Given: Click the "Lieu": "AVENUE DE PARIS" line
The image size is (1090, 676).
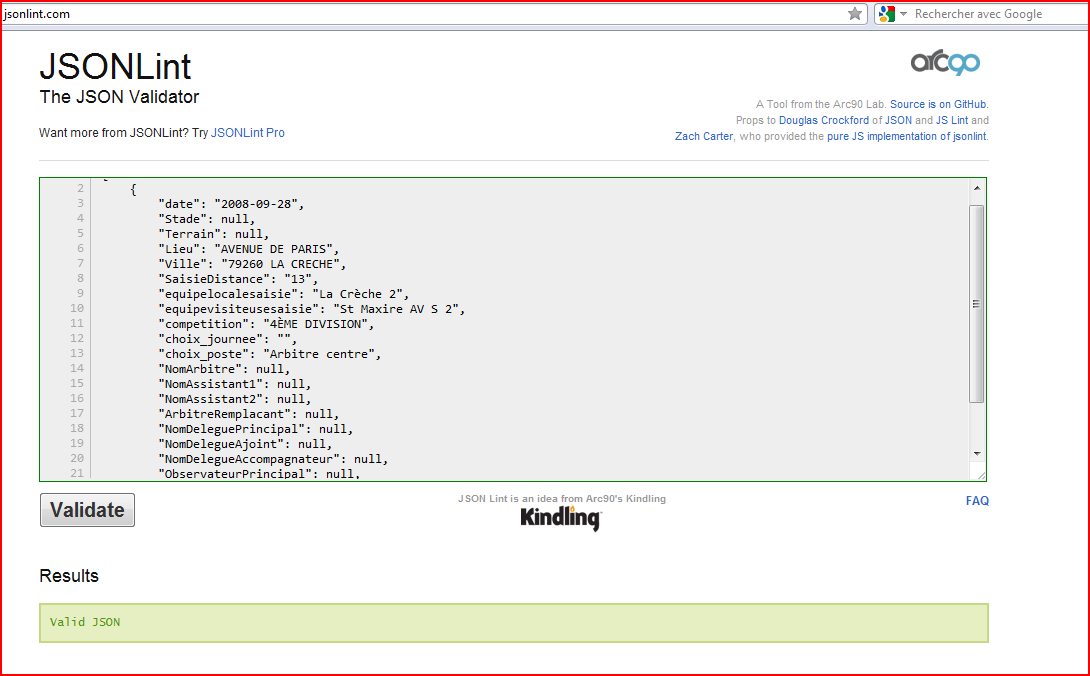Looking at the screenshot, I should coord(249,249).
